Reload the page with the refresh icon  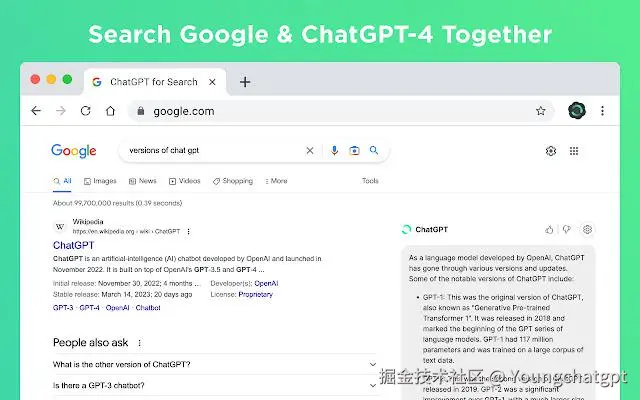pos(85,111)
